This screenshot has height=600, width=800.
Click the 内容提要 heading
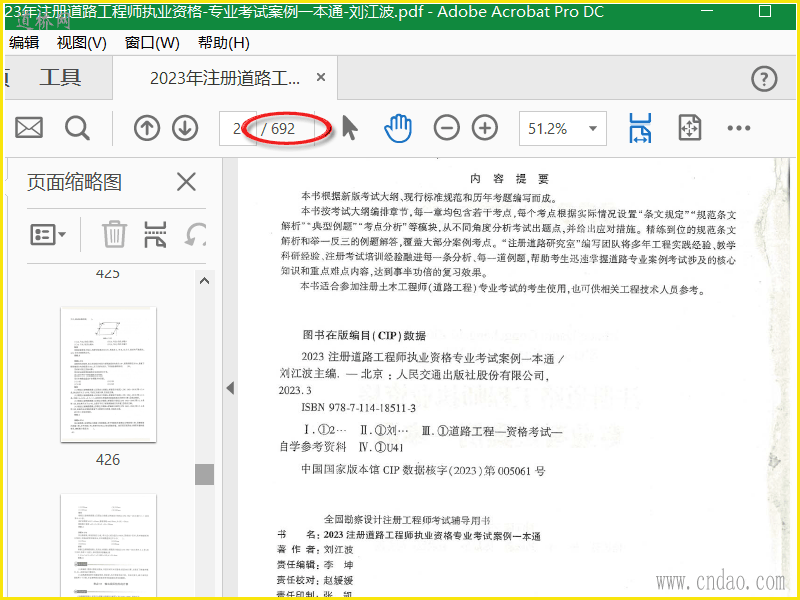509,179
